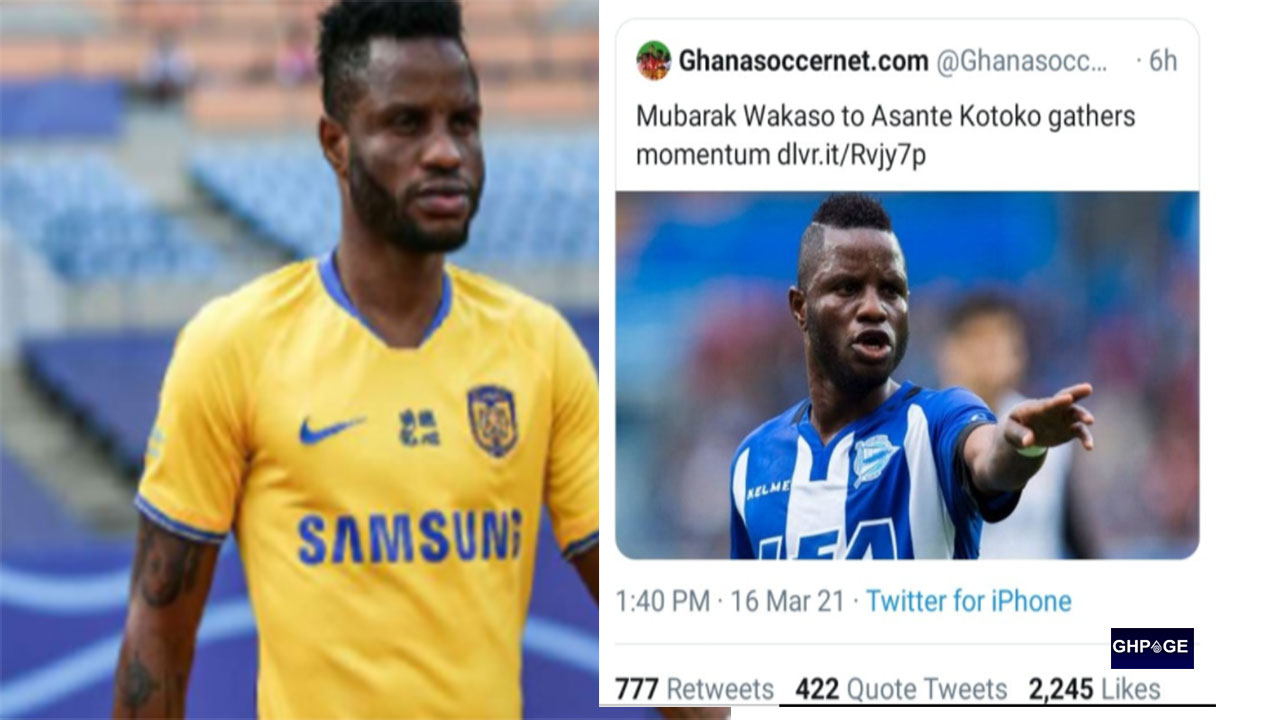Click the Nike swoosh on yellow jersey
This screenshot has width=1280, height=720.
330,429
